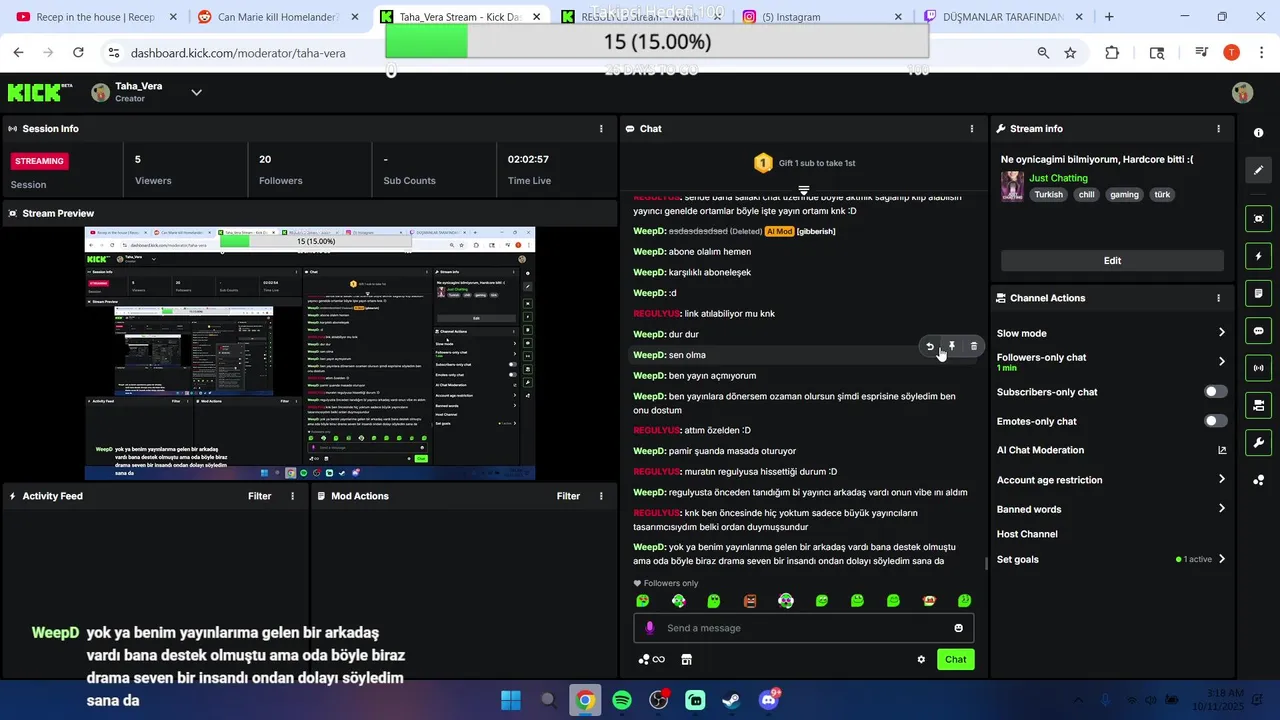Open Discord from taskbar
This screenshot has width=1280, height=720.
(768, 700)
